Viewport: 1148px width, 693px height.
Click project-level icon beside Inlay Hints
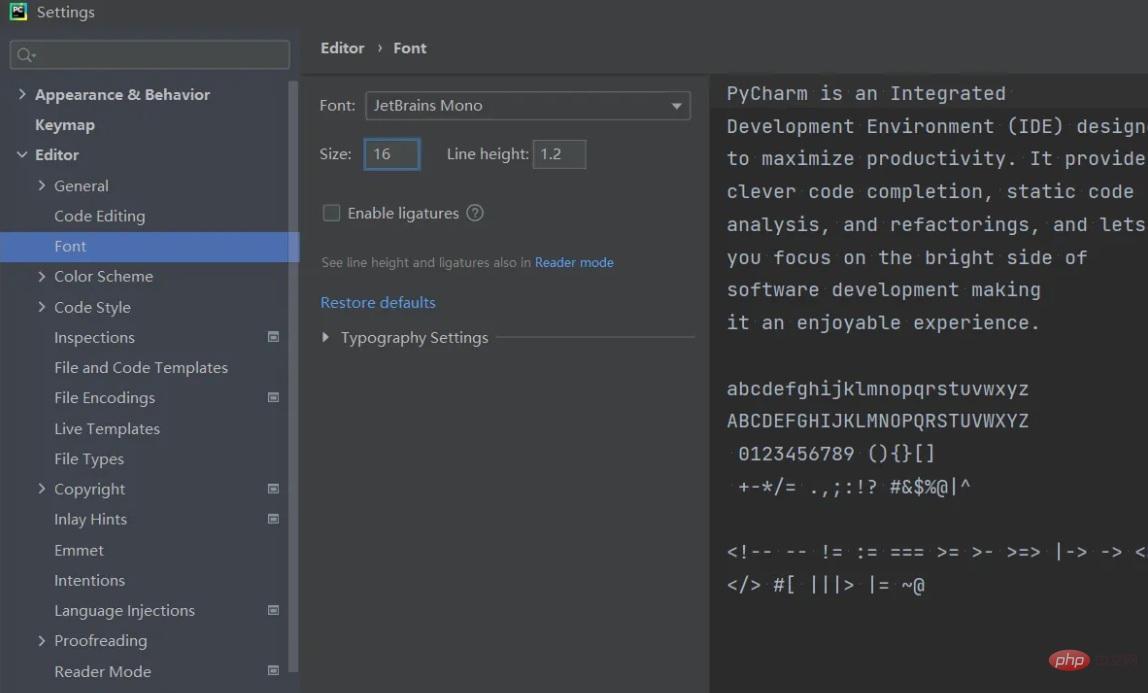[273, 519]
